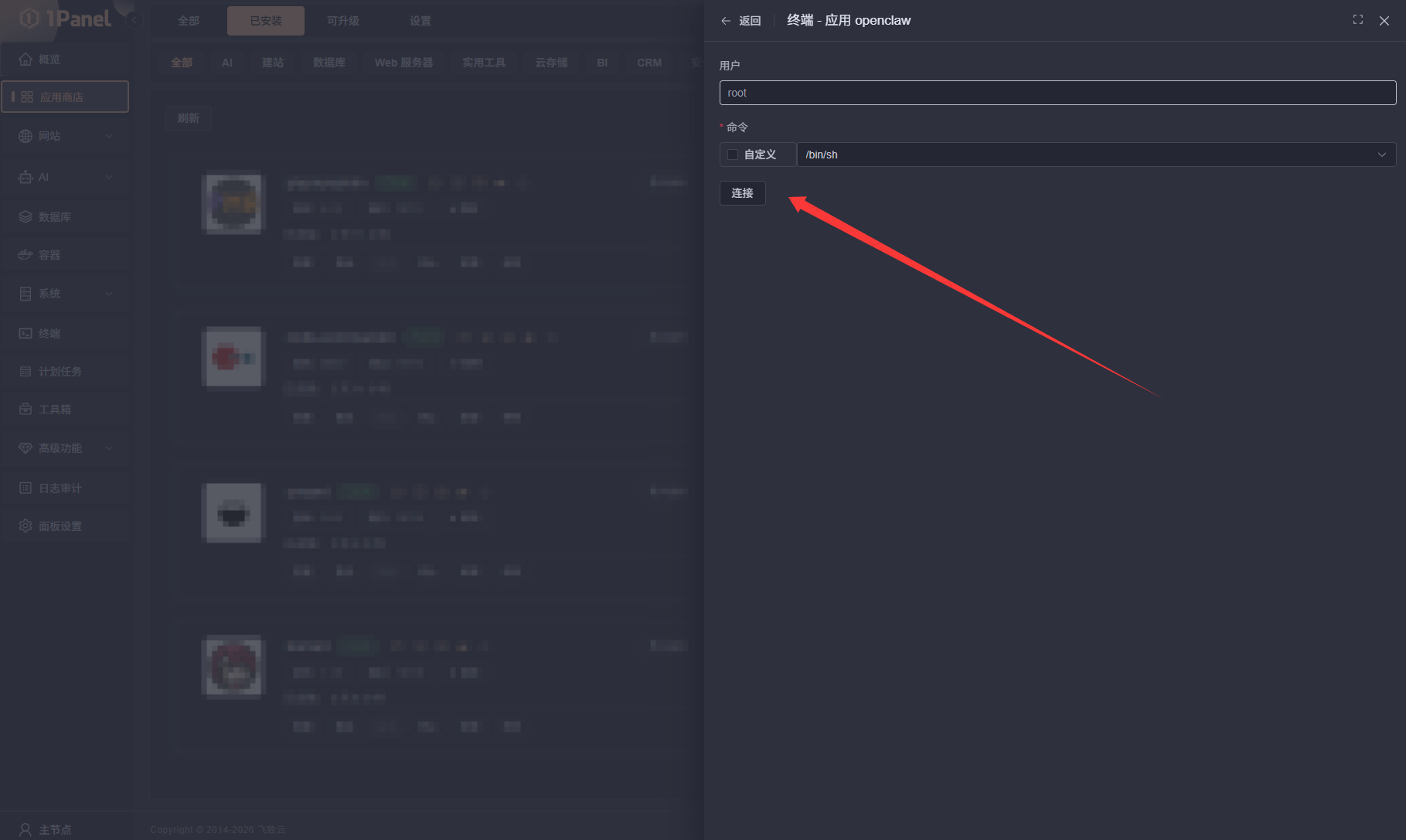Image resolution: width=1406 pixels, height=840 pixels.
Task: Open the 容器 containers sidebar icon
Action: (26, 254)
